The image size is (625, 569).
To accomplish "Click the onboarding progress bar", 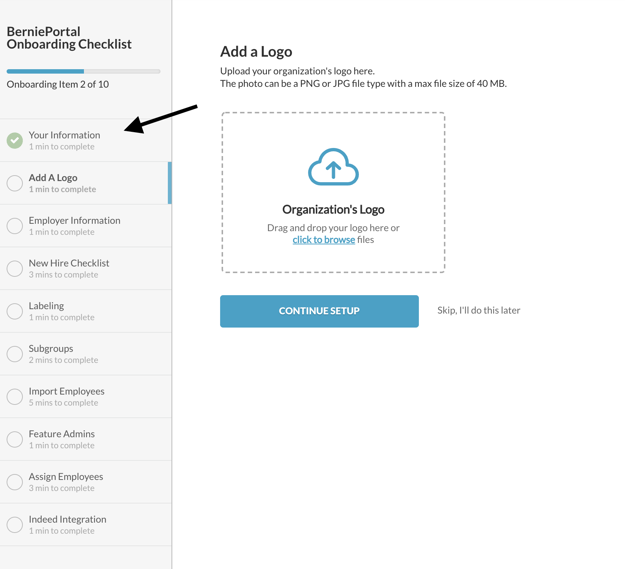I will [83, 71].
